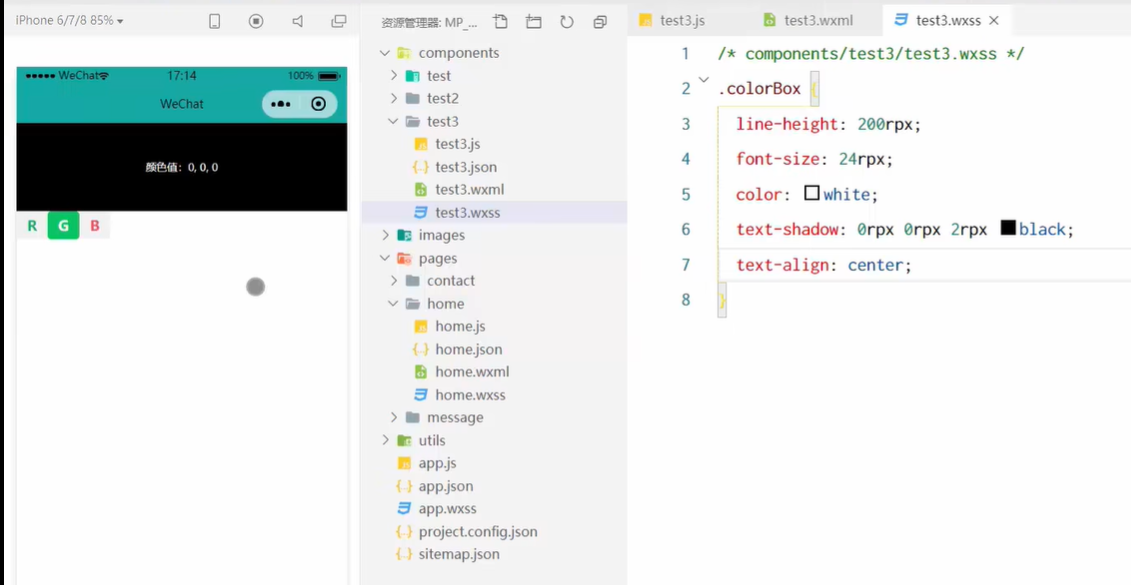The height and width of the screenshot is (585, 1131).
Task: Open project.config.json in the file tree
Action: [x=478, y=532]
